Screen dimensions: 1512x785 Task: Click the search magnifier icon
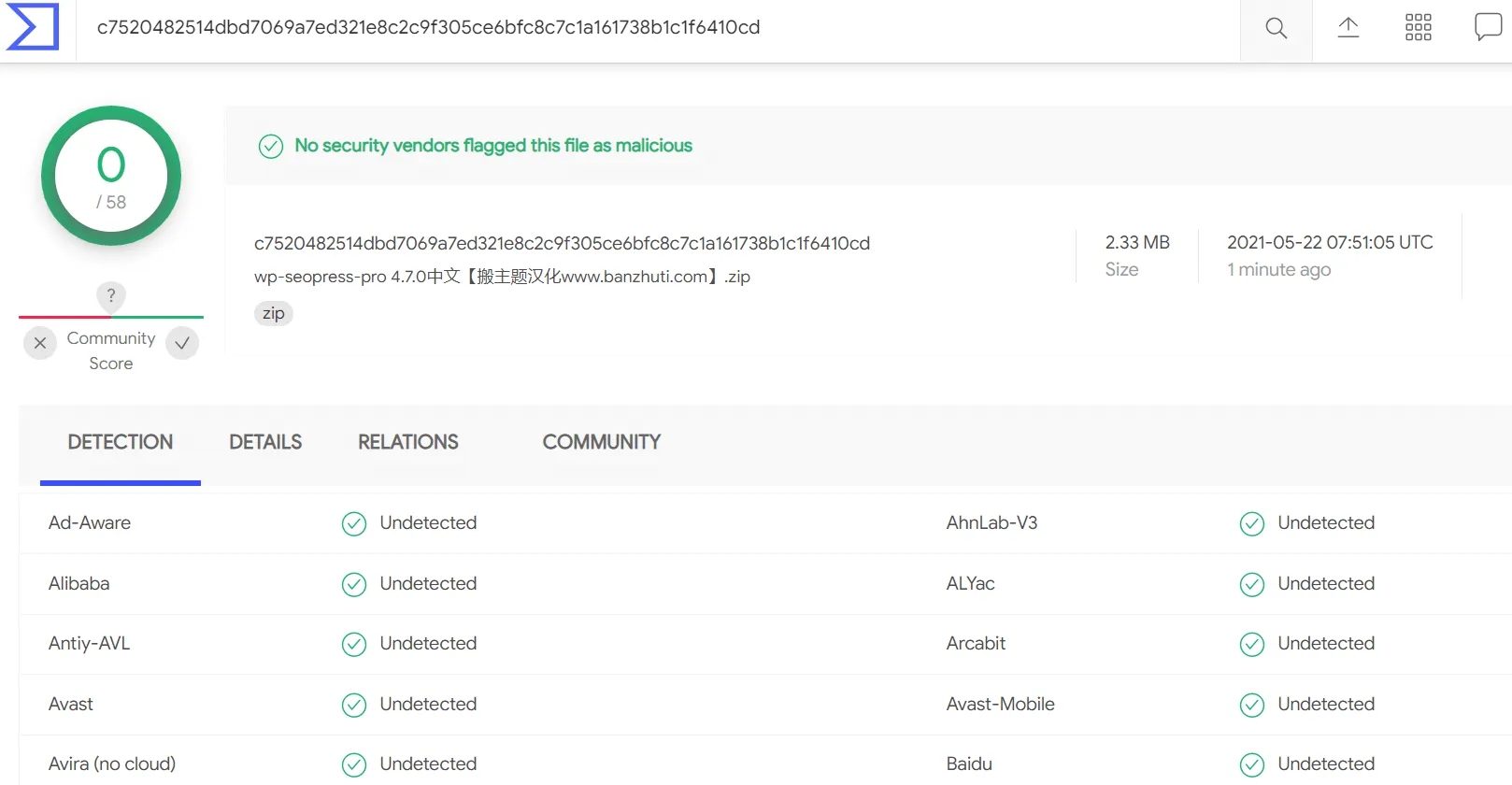click(x=1276, y=28)
